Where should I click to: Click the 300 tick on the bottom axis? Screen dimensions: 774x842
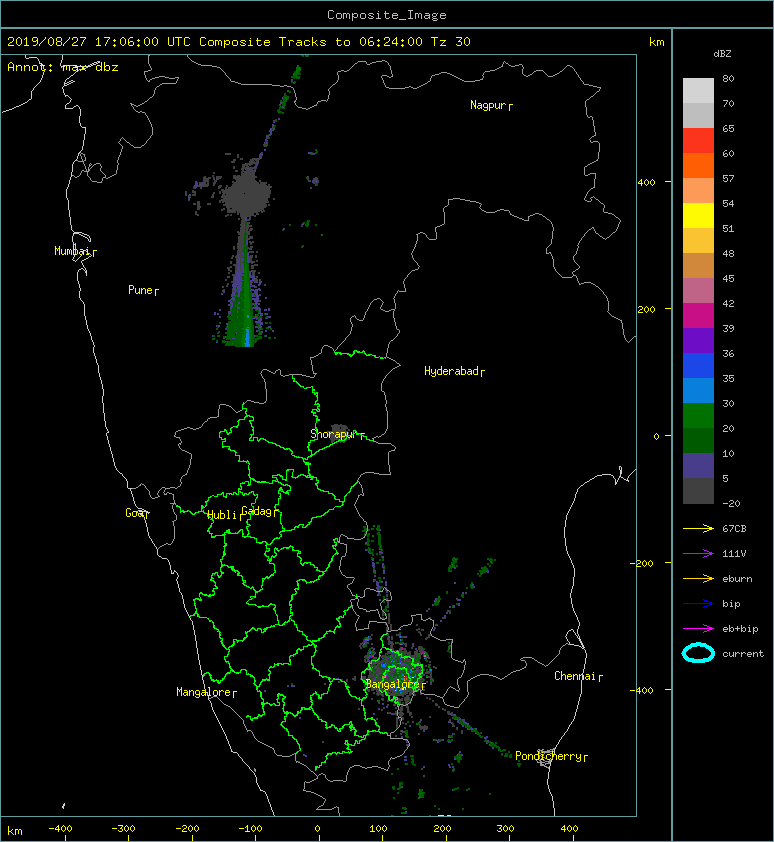[505, 829]
